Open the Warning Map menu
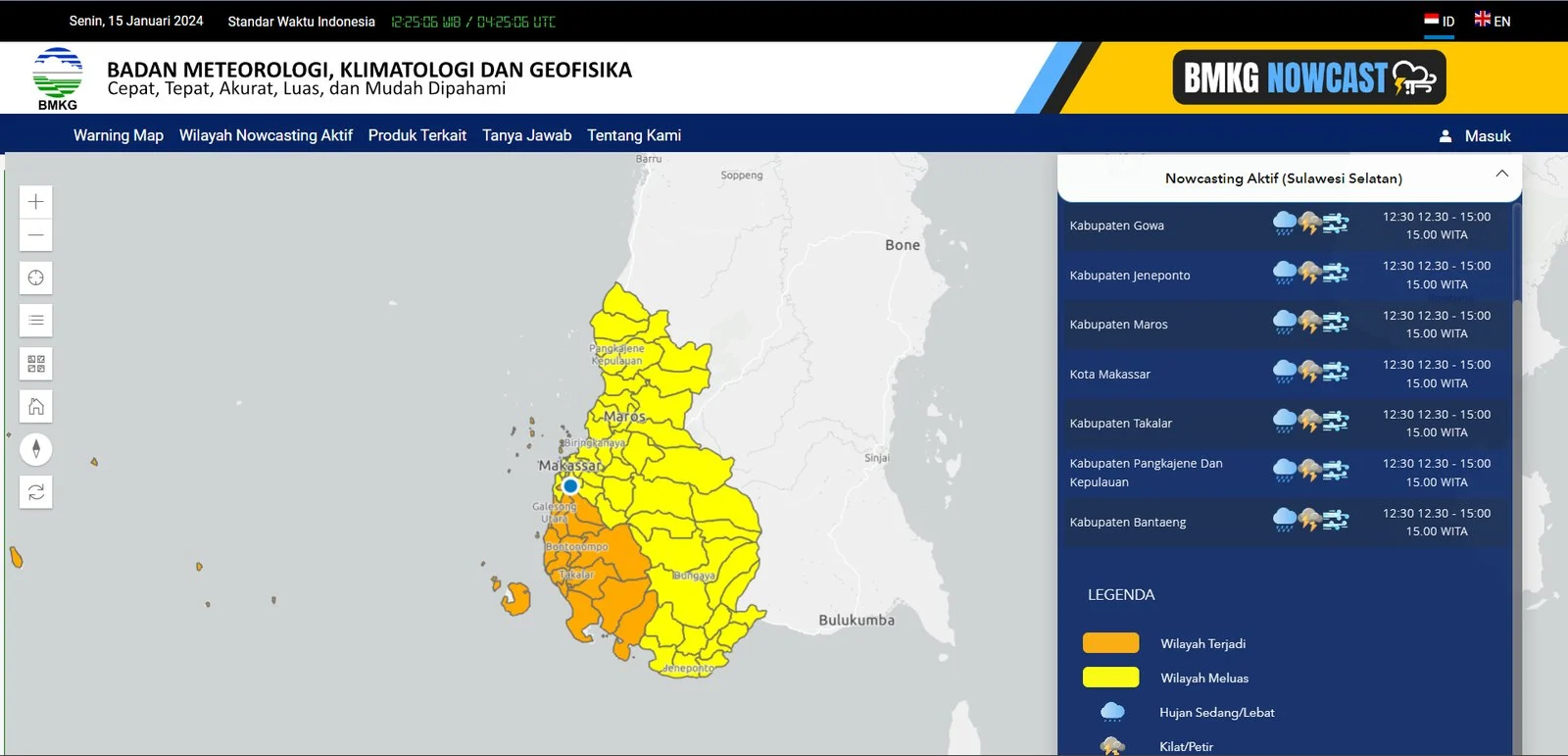This screenshot has width=1568, height=756. [119, 135]
